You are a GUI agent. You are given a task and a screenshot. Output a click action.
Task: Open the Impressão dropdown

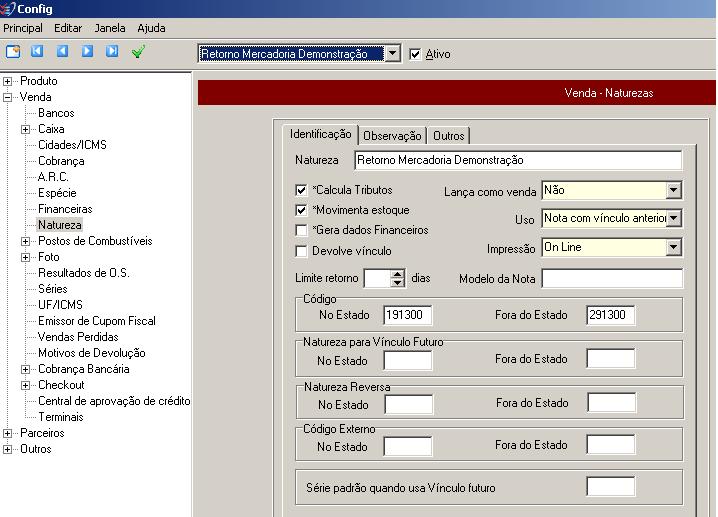(673, 246)
